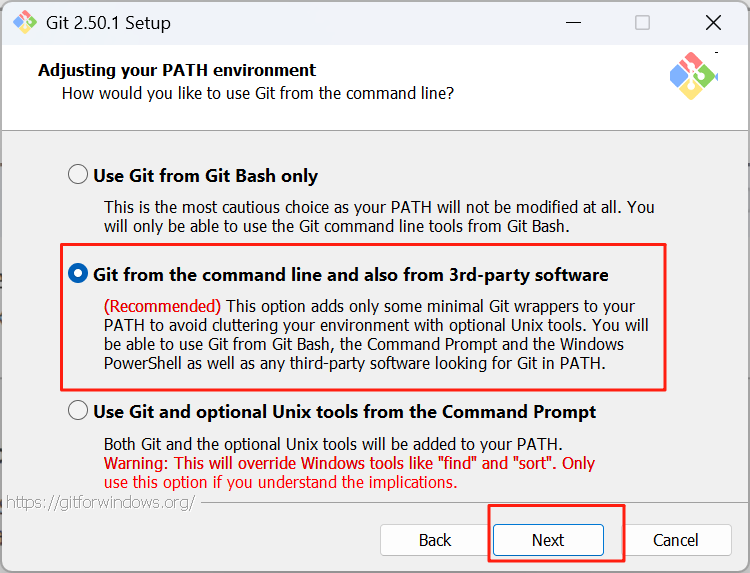Image resolution: width=750 pixels, height=573 pixels.
Task: Go to the Next setup page
Action: (x=548, y=540)
